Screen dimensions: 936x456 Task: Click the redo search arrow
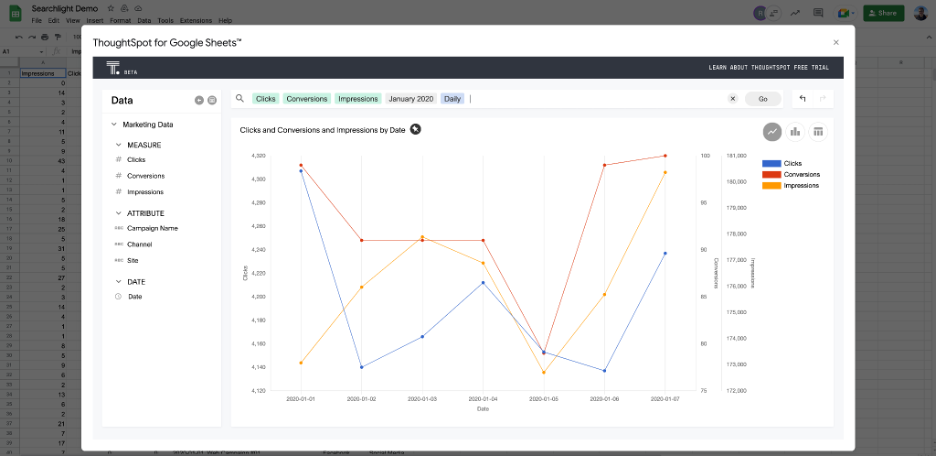point(823,99)
